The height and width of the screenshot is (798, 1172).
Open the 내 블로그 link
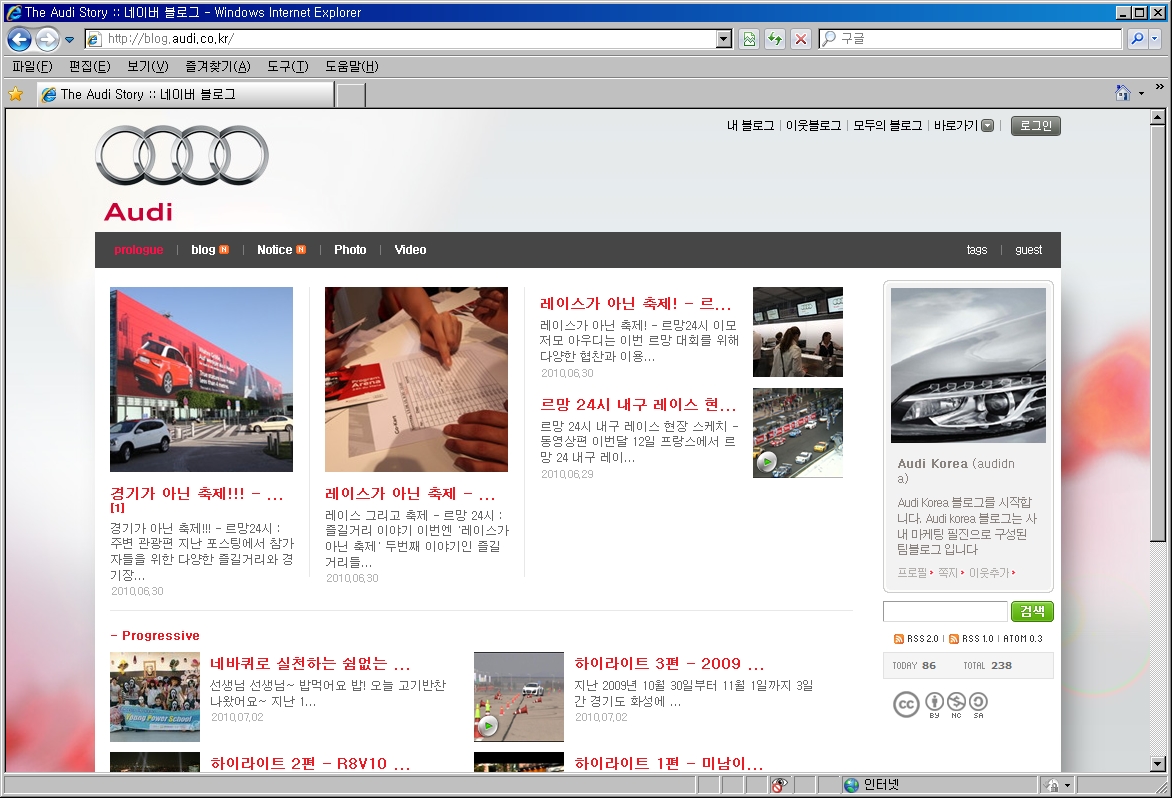[x=750, y=126]
